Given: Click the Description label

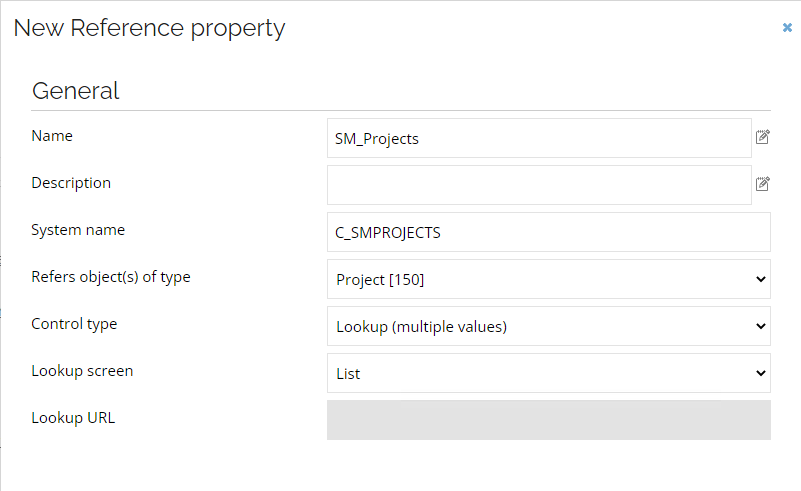Looking at the screenshot, I should point(71,183).
